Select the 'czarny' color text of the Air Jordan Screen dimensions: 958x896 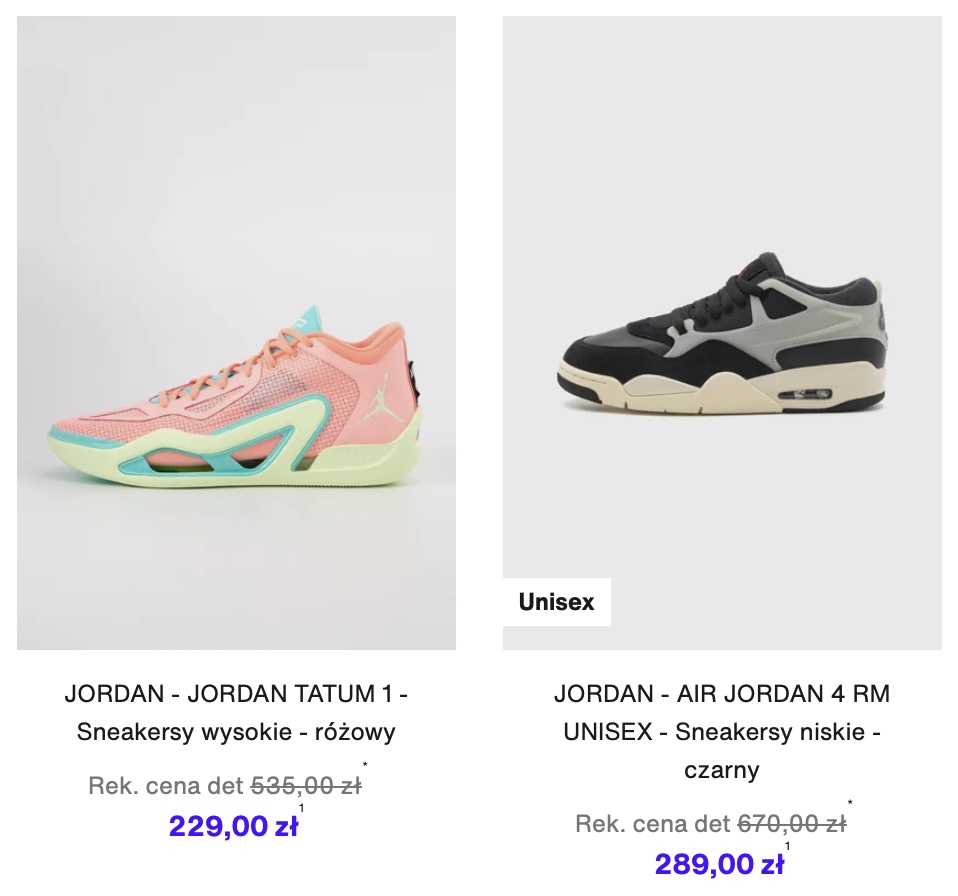722,770
